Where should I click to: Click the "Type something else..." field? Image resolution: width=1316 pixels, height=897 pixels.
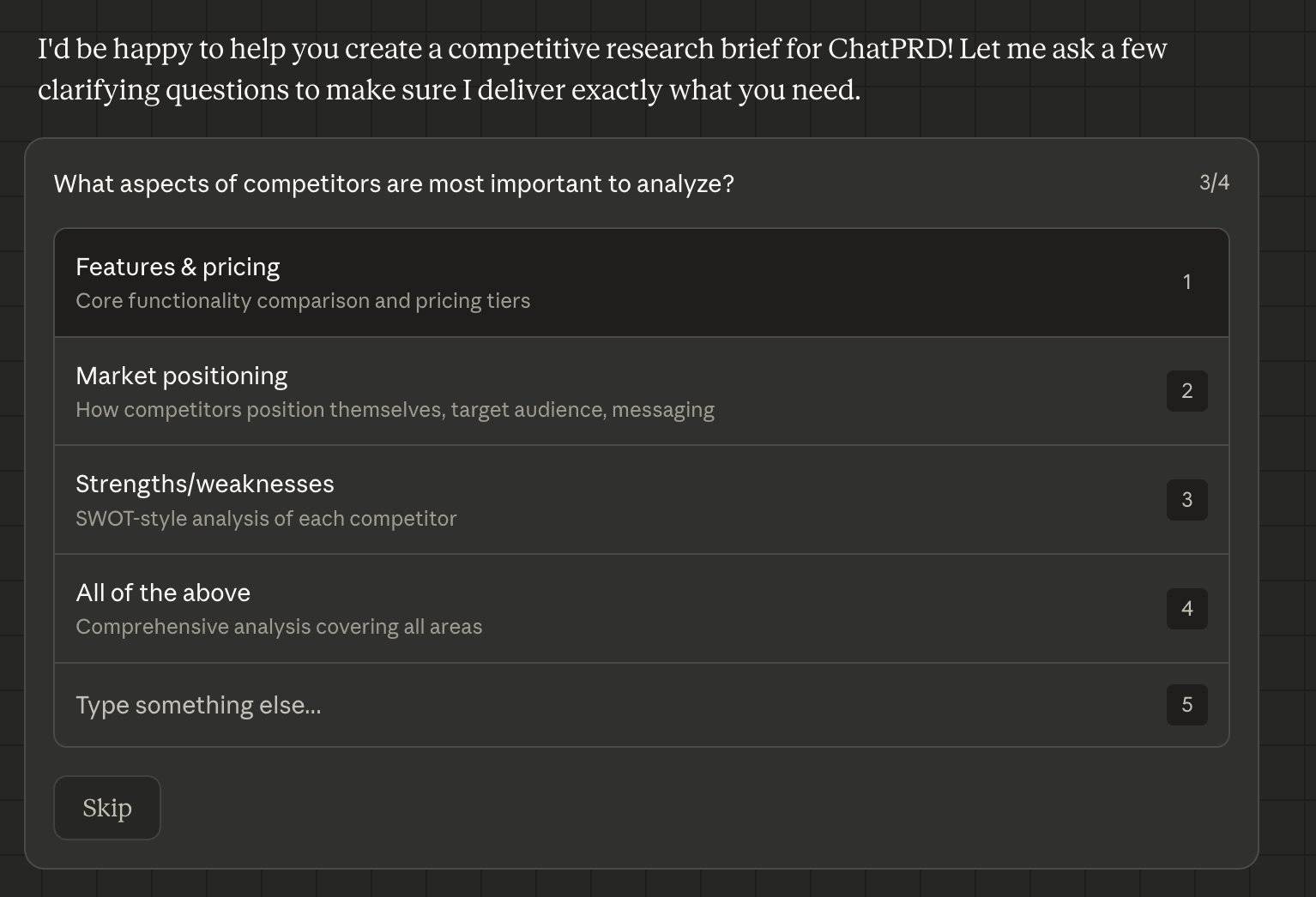[198, 705]
